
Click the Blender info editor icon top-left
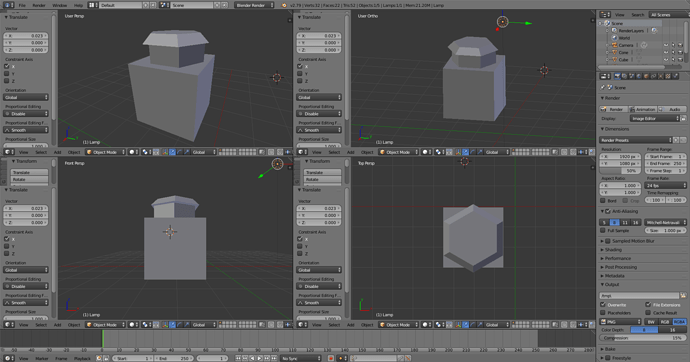pyautogui.click(x=8, y=5)
